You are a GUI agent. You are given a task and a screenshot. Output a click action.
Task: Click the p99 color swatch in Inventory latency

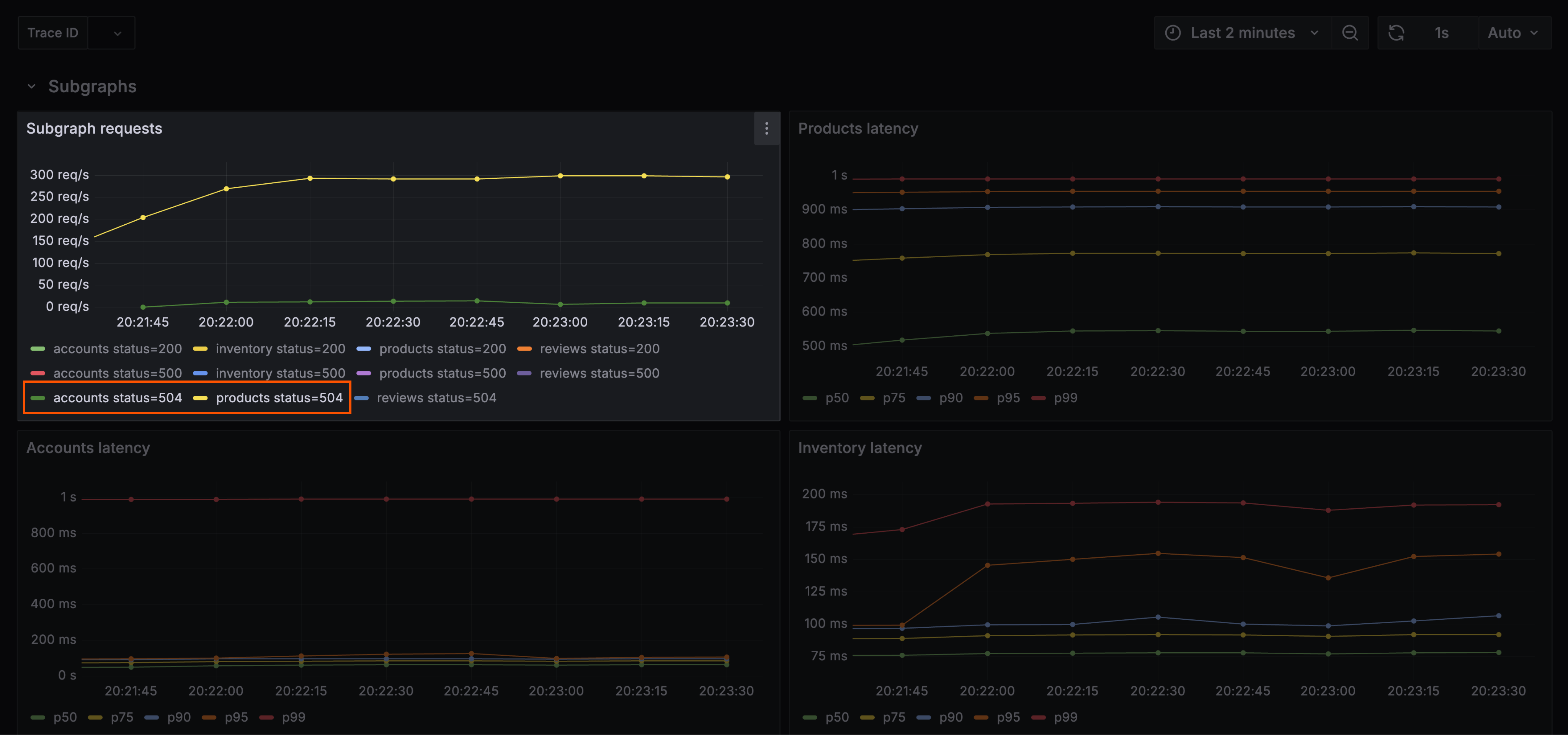1039,717
